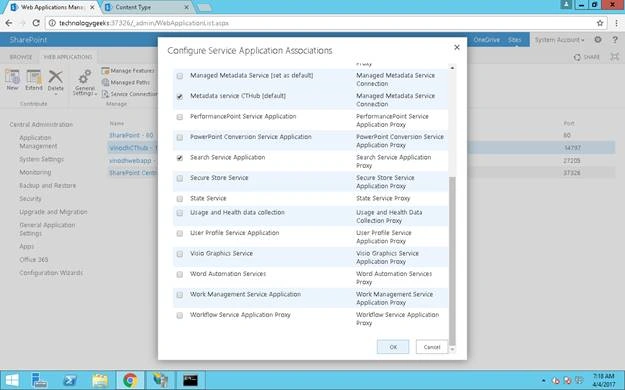Open Configuration Wizards in left navigation
The width and height of the screenshot is (625, 390).
click(x=51, y=273)
